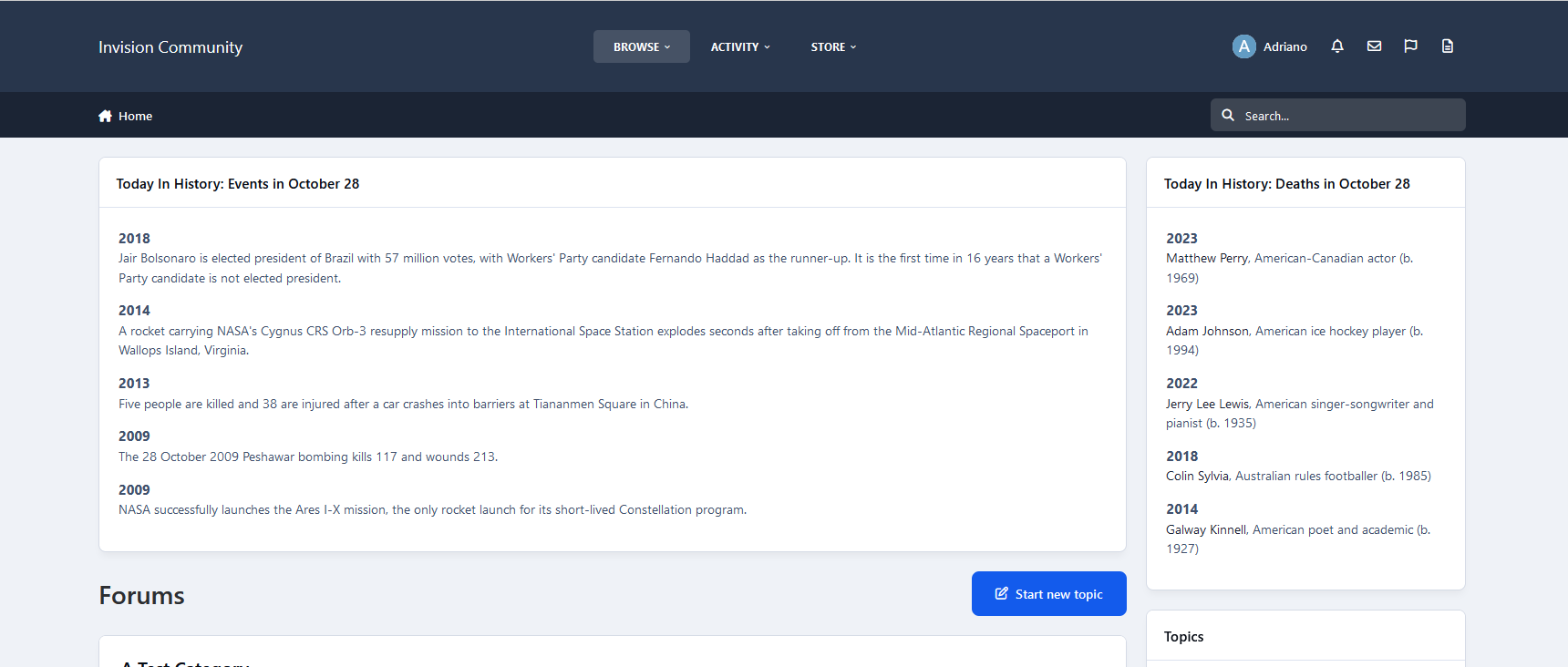Click the Home house icon
Image resolution: width=1568 pixels, height=667 pixels.
pos(105,116)
